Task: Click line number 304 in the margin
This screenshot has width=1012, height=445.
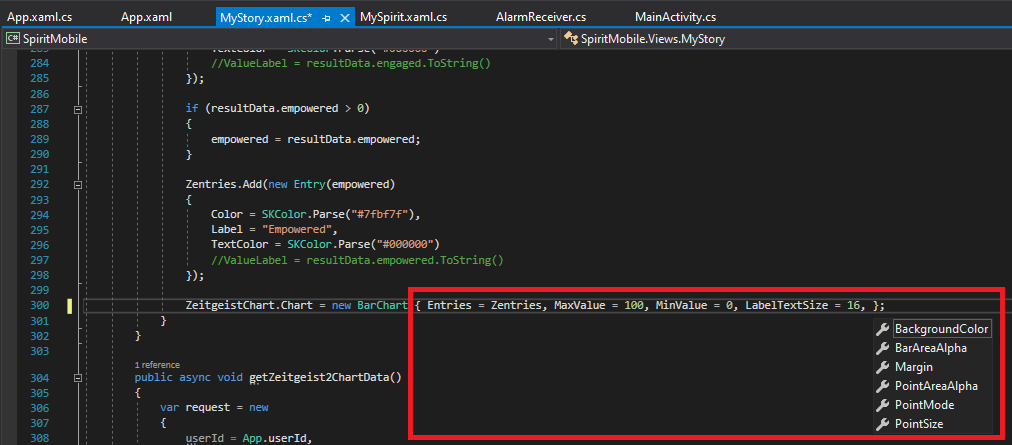Action: [x=39, y=377]
